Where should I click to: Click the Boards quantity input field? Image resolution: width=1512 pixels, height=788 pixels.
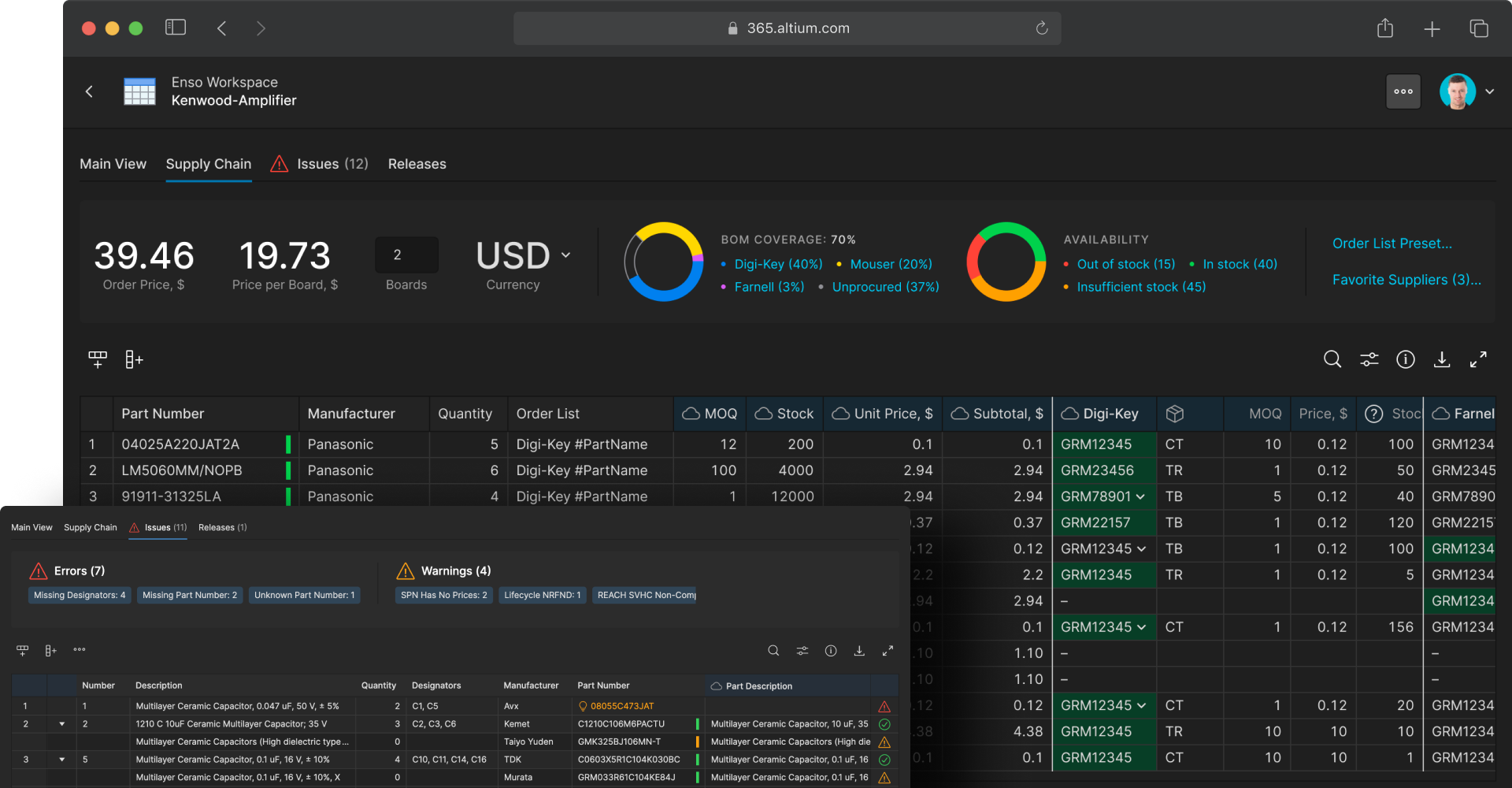click(406, 255)
